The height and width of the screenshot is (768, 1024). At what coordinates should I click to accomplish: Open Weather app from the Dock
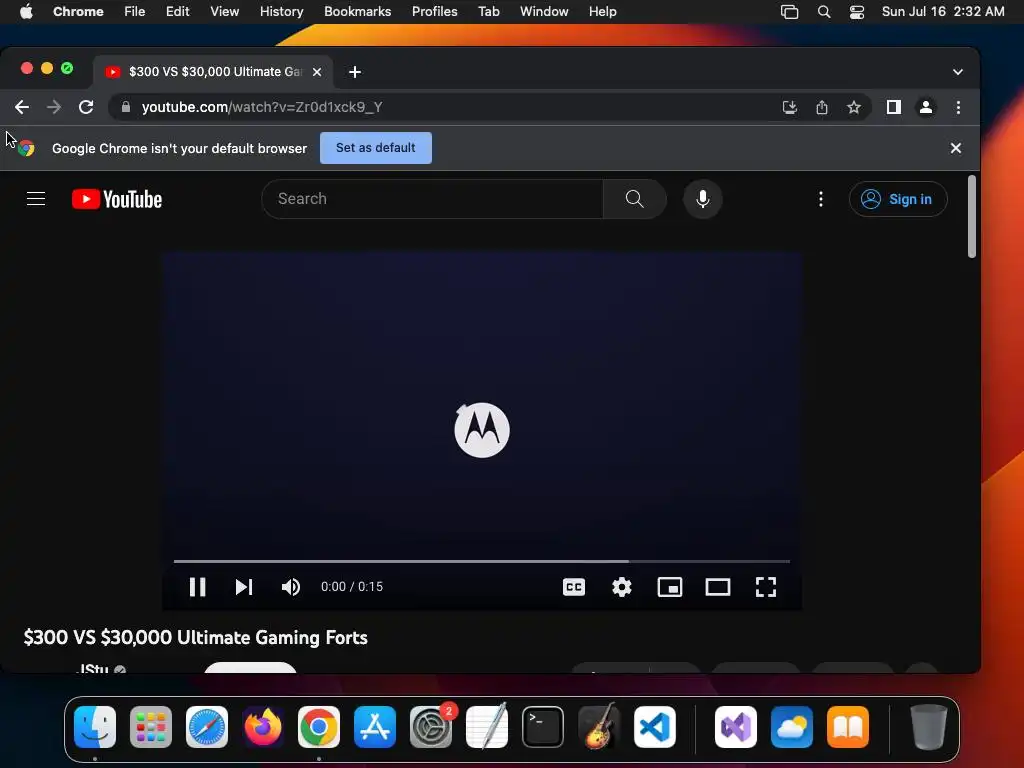pyautogui.click(x=792, y=727)
